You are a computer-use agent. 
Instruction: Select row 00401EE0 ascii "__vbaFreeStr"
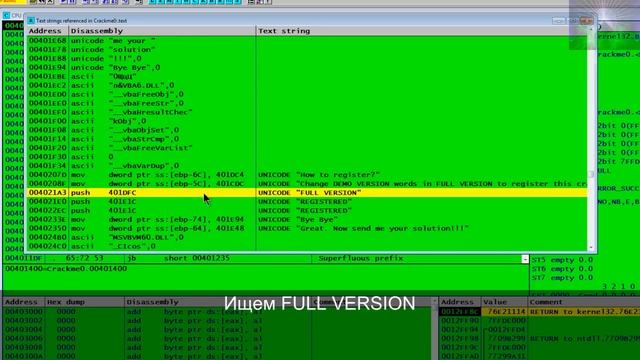pyautogui.click(x=307, y=103)
